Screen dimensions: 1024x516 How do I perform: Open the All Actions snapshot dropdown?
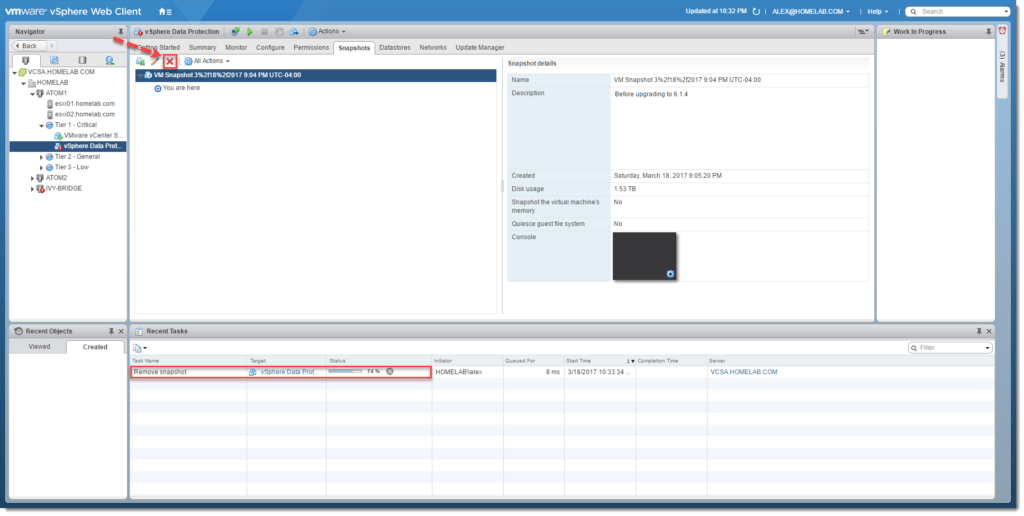[207, 61]
